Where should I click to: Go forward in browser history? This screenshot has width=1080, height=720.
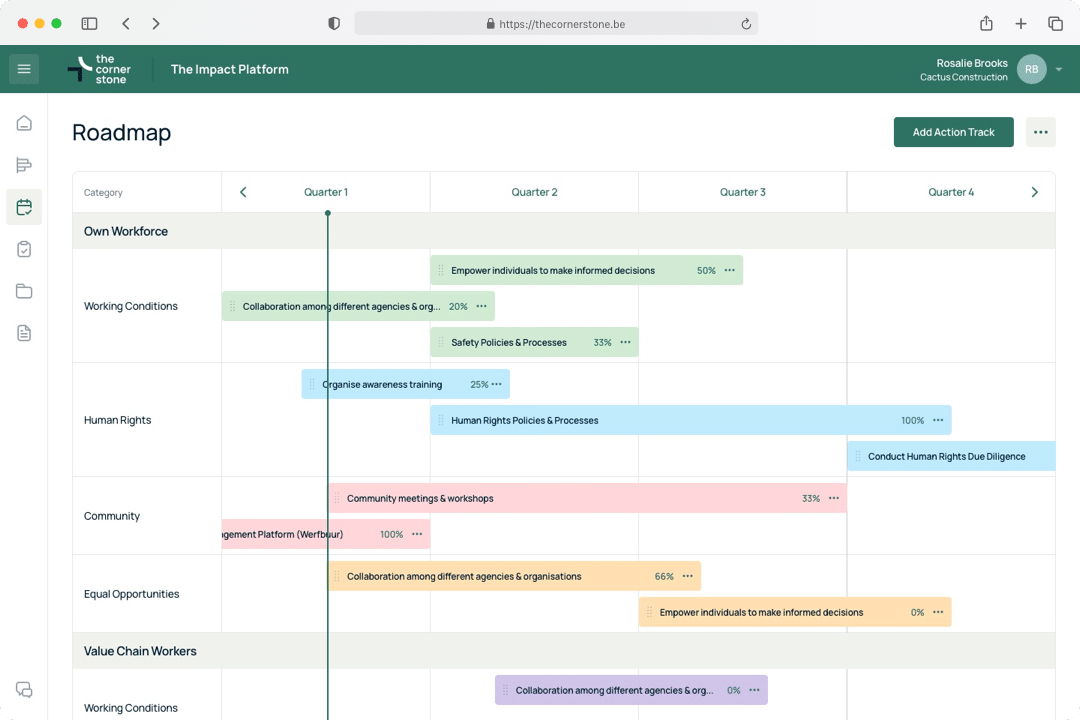(156, 23)
